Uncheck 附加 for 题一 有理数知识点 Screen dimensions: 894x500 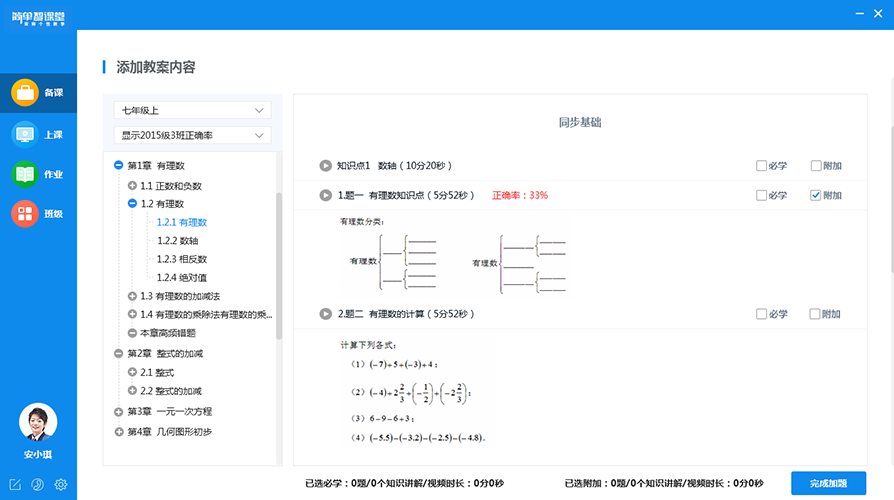816,196
